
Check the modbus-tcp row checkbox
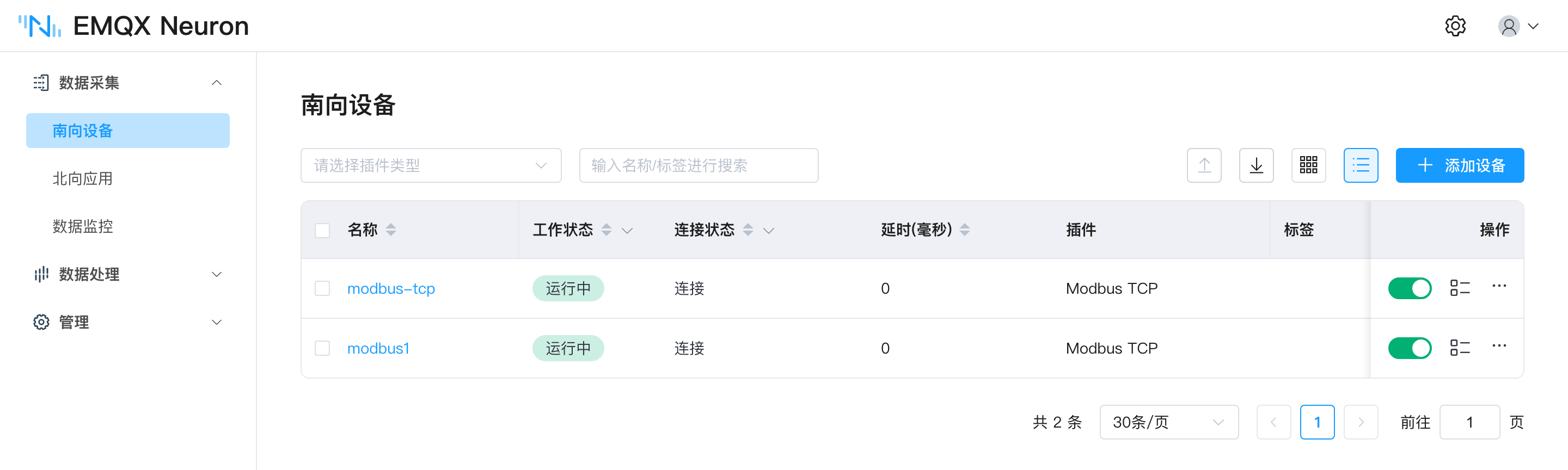322,288
